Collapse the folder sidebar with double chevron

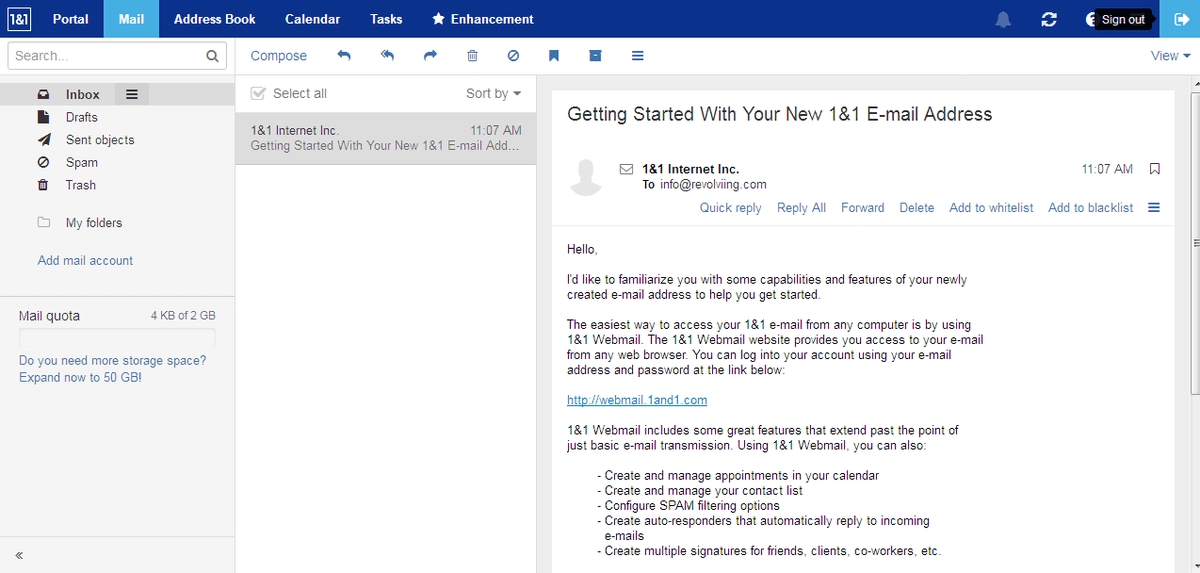(19, 555)
